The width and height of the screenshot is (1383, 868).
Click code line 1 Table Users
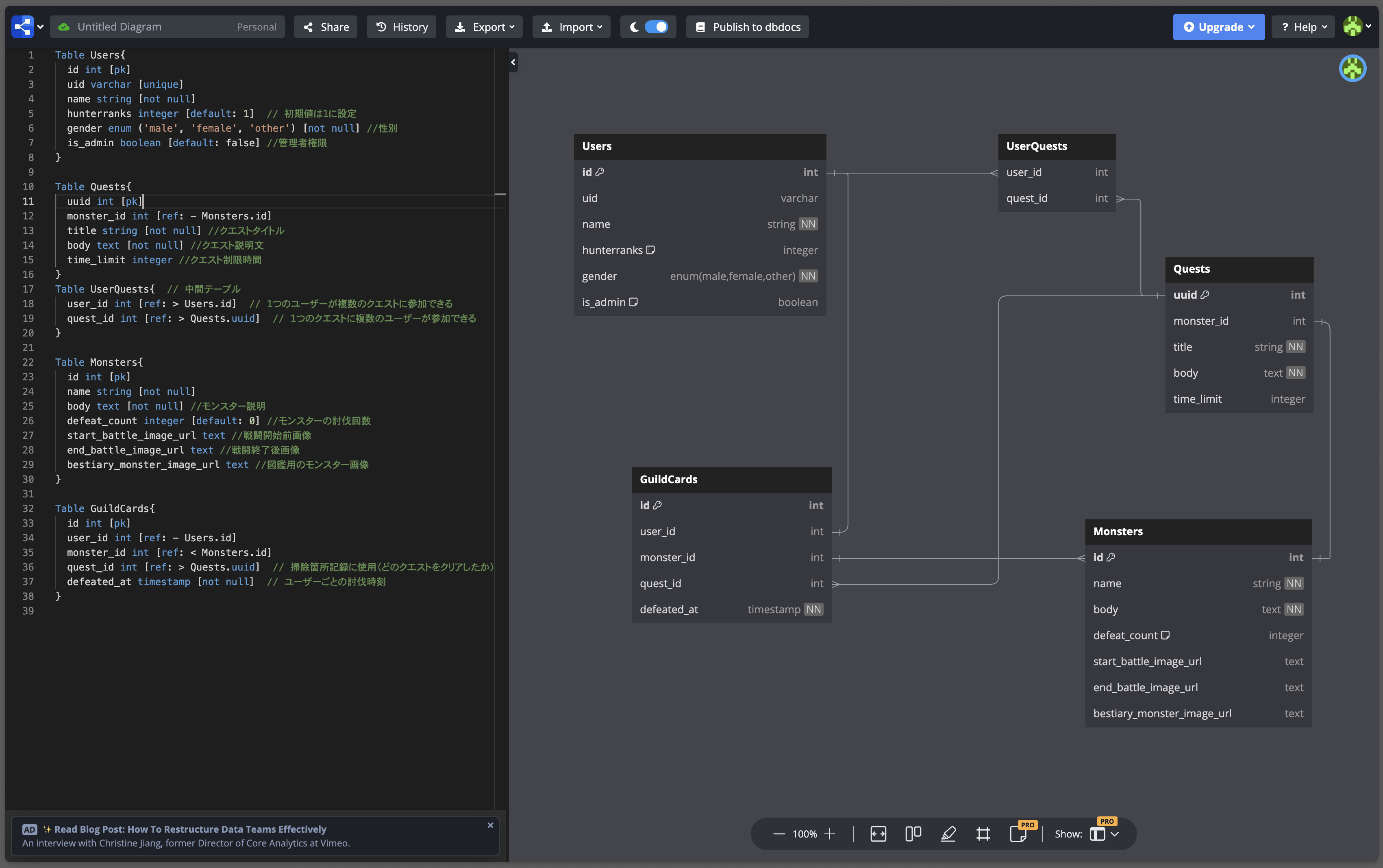(90, 55)
